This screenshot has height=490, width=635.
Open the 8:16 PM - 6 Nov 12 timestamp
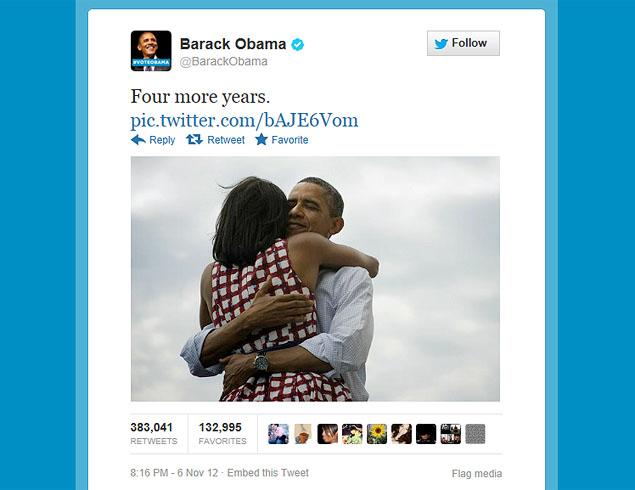[x=174, y=473]
